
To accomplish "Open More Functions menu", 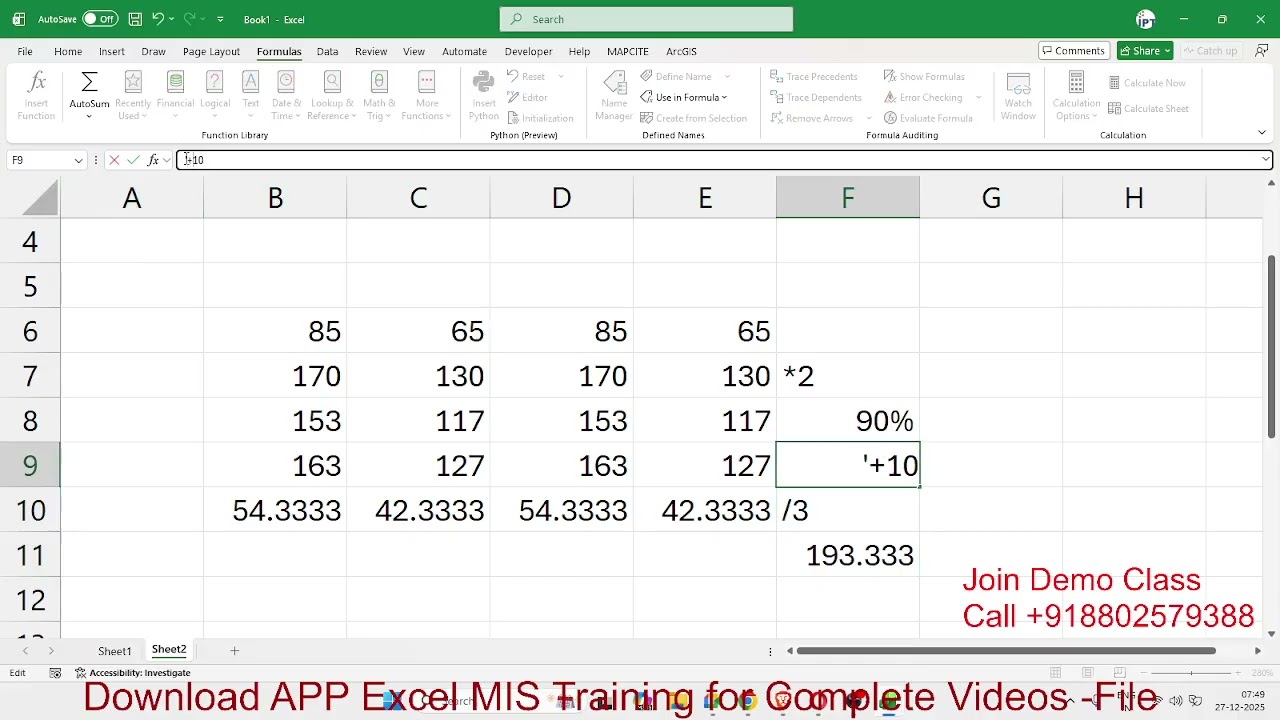I will [x=427, y=96].
